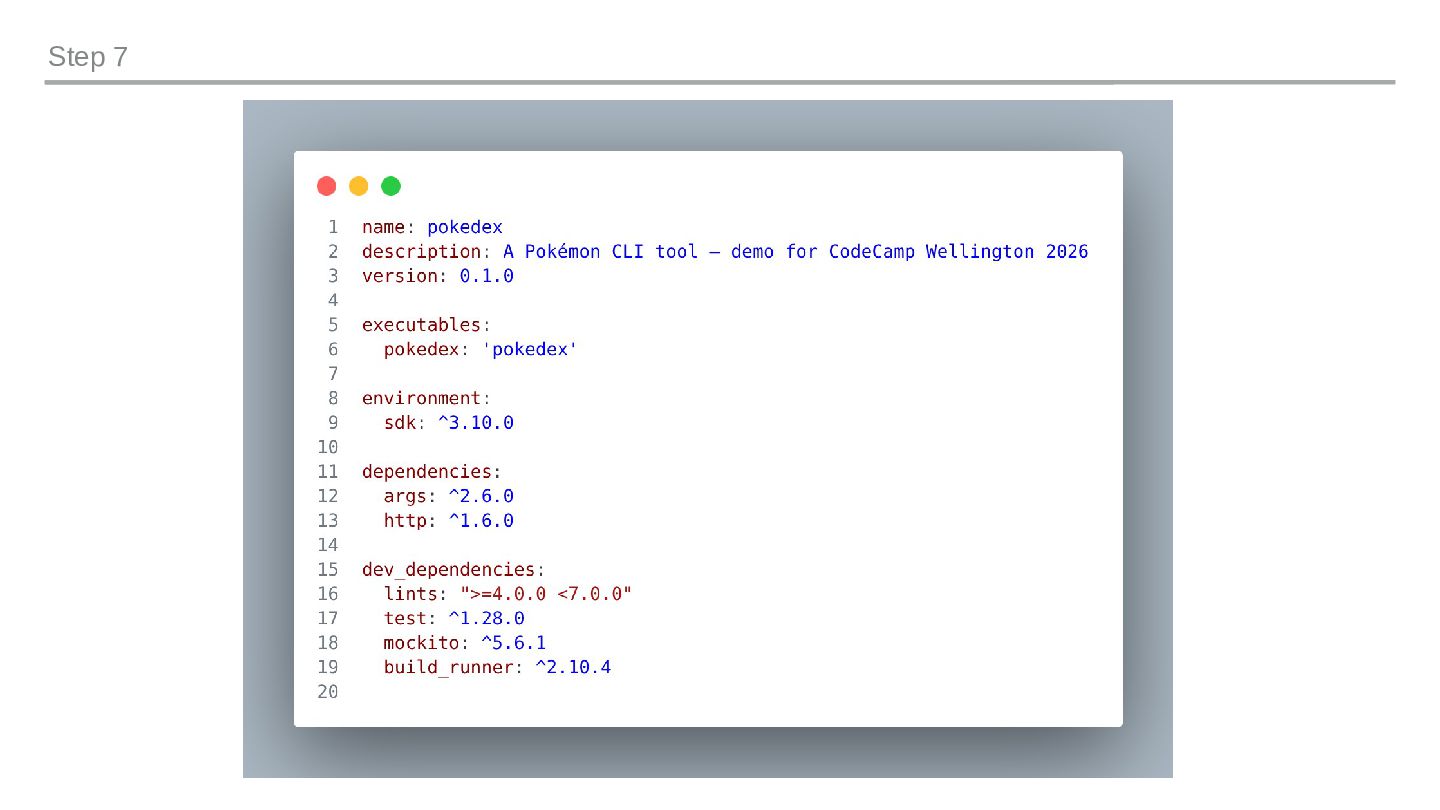Viewport: 1440px width, 810px height.
Task: Click the 'version' key
Action: 400,276
